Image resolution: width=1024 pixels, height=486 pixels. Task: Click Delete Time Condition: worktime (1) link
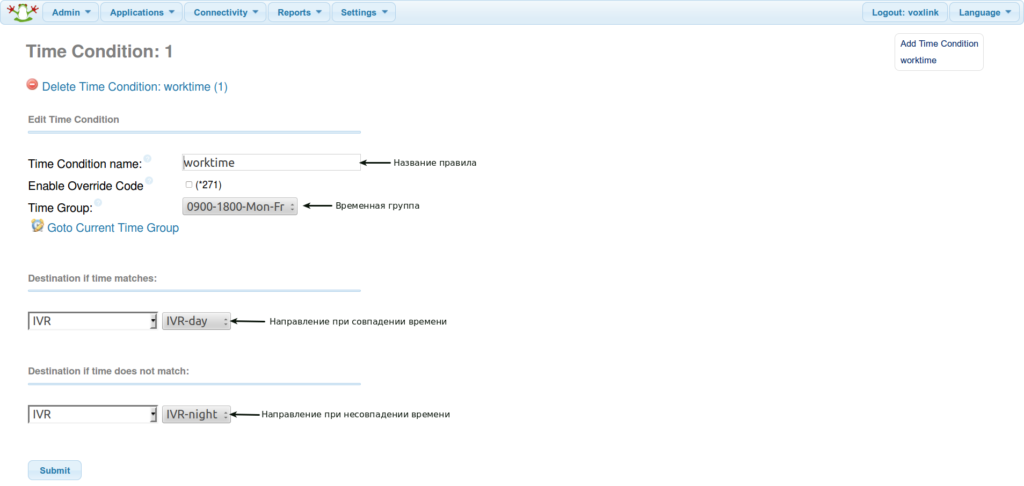pyautogui.click(x=135, y=86)
